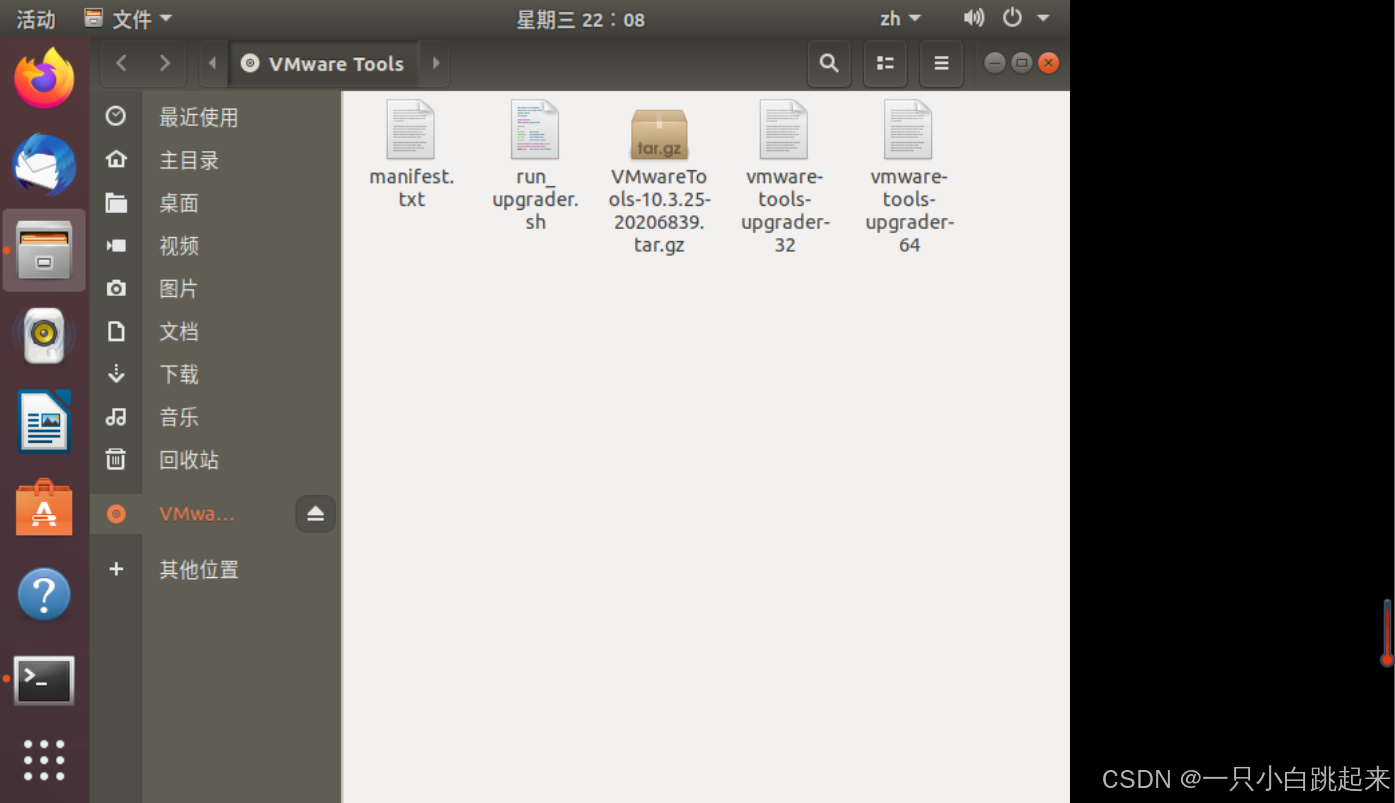The image size is (1395, 803).
Task: Open the zh input language dropdown
Action: pos(900,19)
